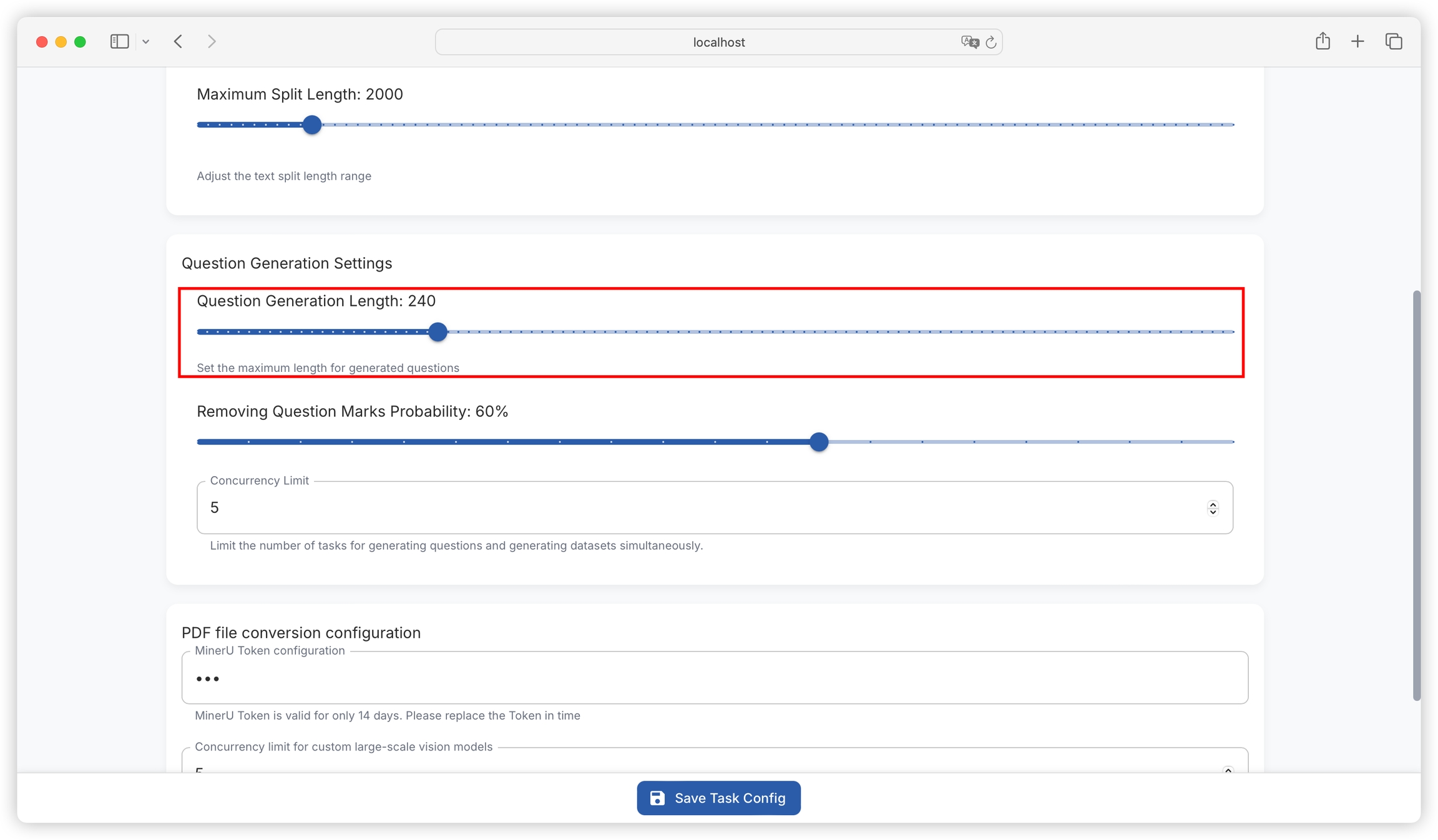Open the Share icon menu
This screenshot has width=1438, height=840.
pos(1323,42)
